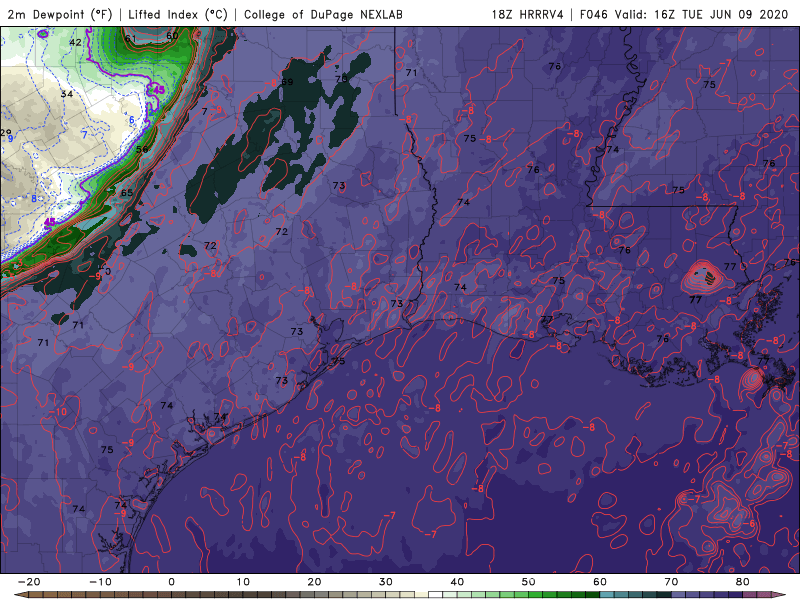This screenshot has height=600, width=800.
Task: Click the 70 label on the color scale
Action: pyautogui.click(x=671, y=582)
